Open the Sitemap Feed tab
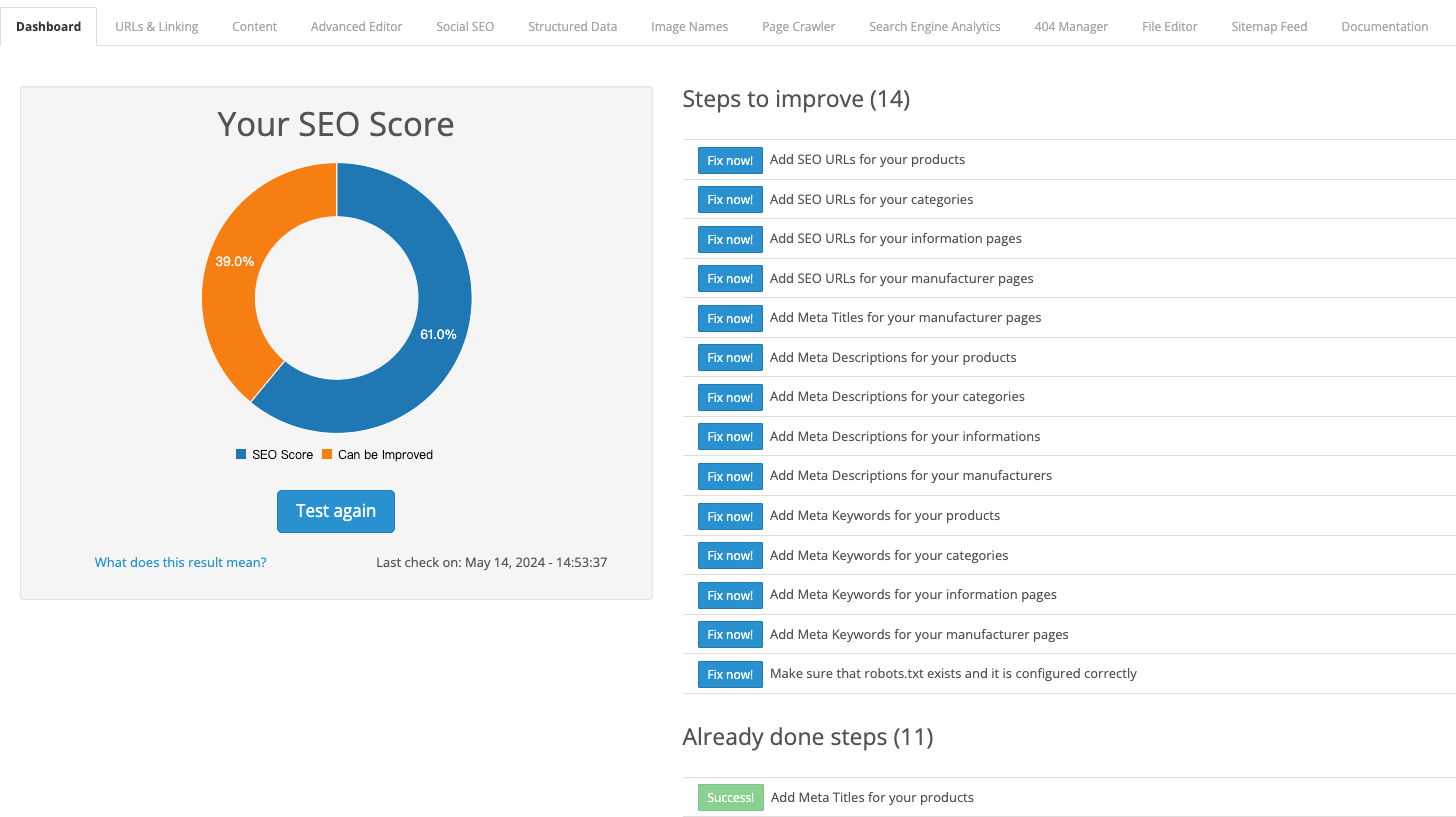The height and width of the screenshot is (817, 1456). (1269, 27)
